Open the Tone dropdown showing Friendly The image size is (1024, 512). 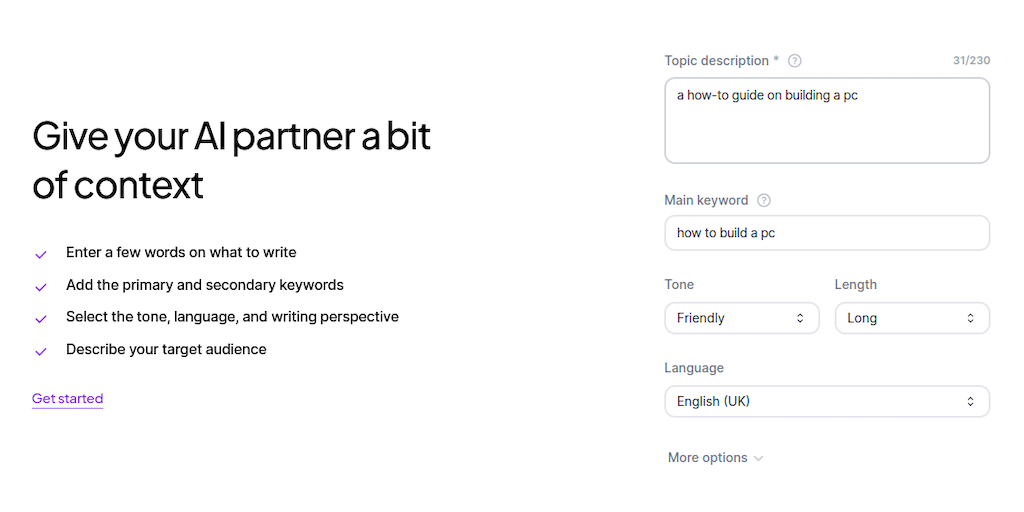tap(741, 318)
